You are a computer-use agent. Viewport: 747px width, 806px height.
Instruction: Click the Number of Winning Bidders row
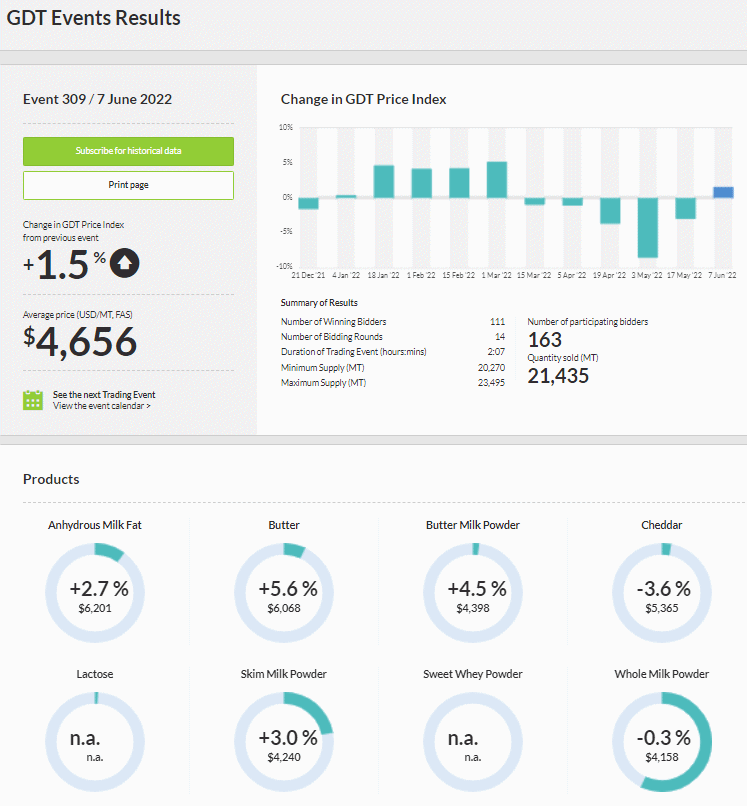(393, 322)
